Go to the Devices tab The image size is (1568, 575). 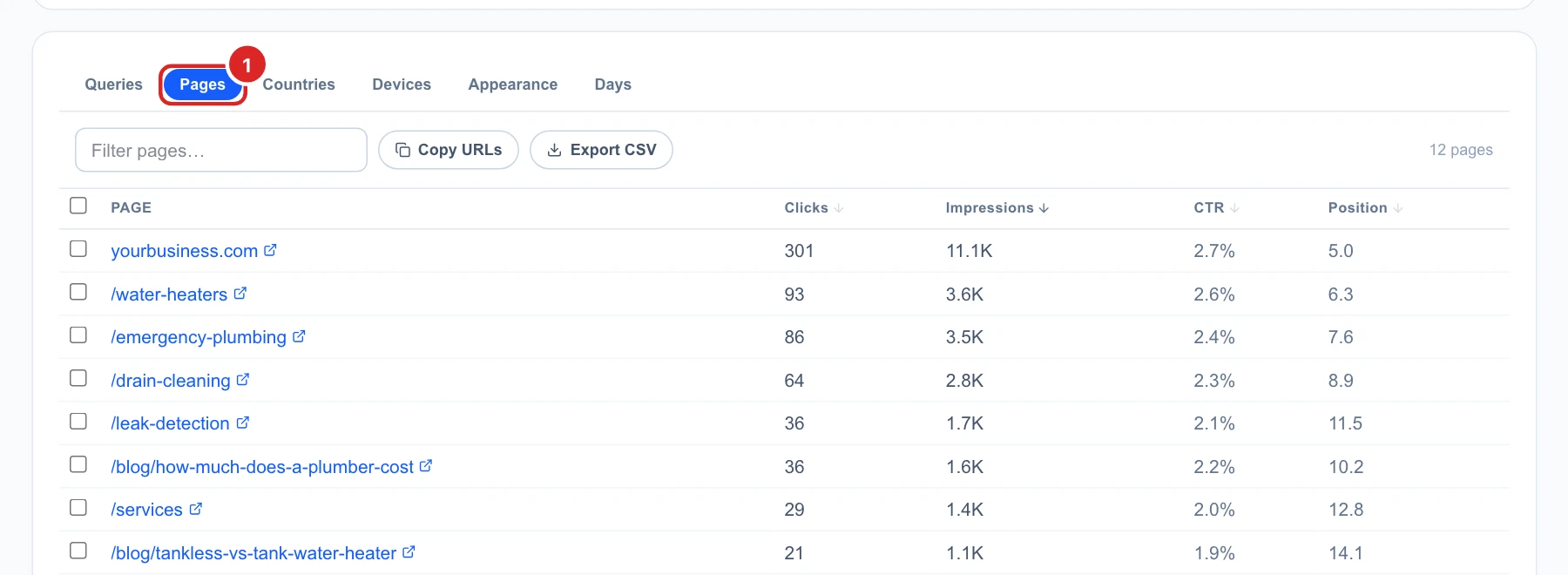coord(402,85)
